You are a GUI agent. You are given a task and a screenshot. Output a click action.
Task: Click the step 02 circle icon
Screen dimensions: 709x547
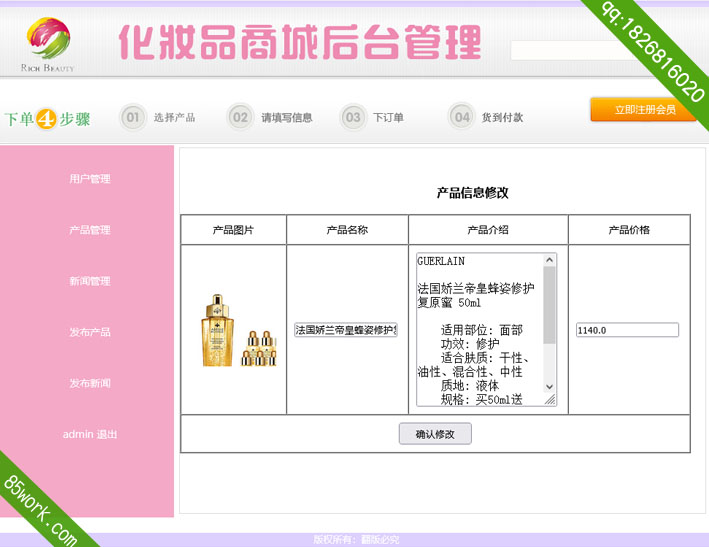(240, 118)
